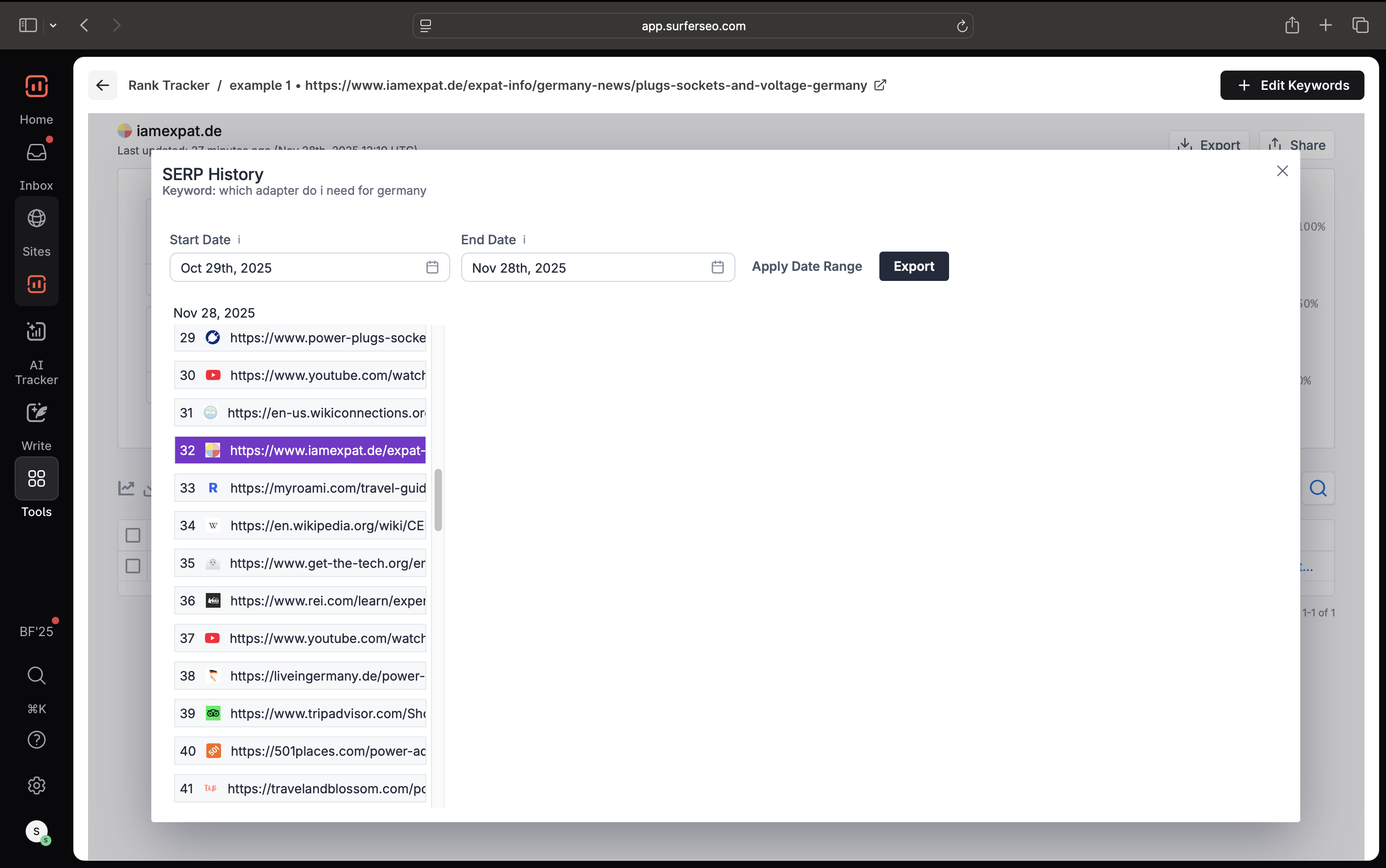Open the Home icon in sidebar
1386x868 pixels.
tap(36, 86)
